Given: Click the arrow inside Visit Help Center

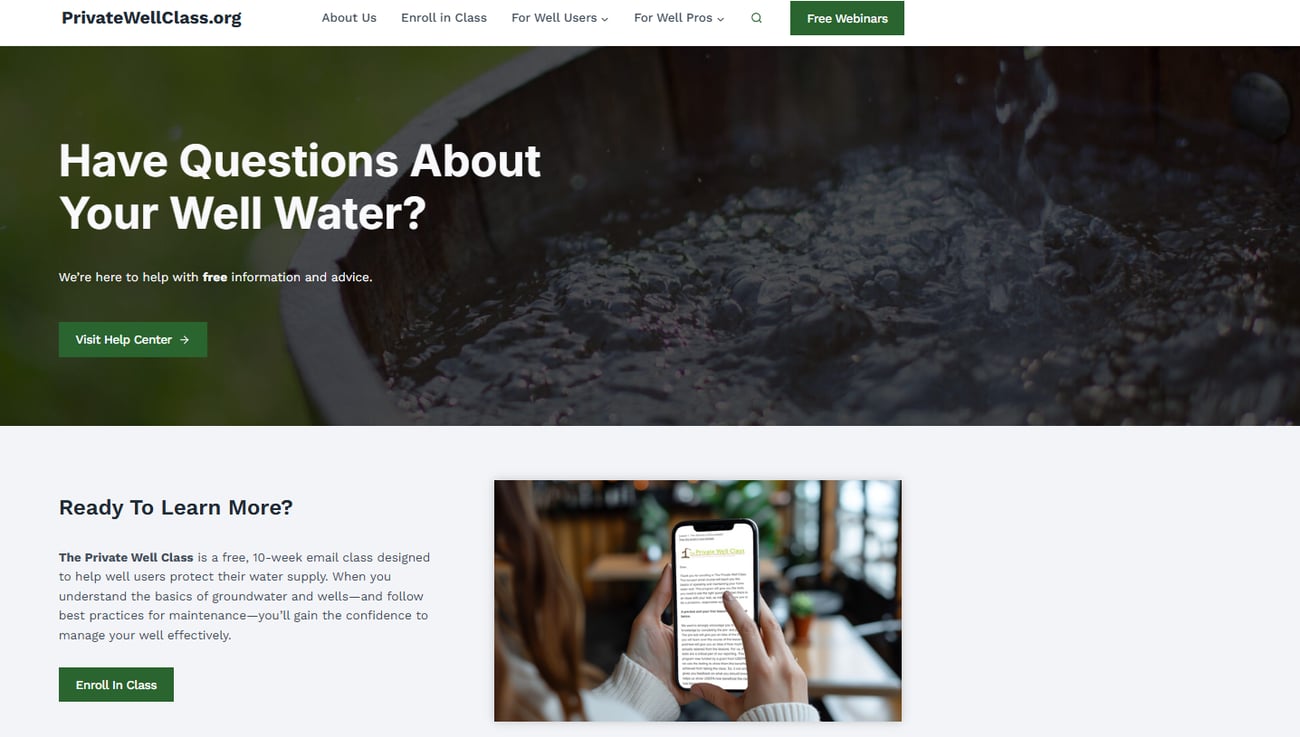Looking at the screenshot, I should click(x=184, y=340).
